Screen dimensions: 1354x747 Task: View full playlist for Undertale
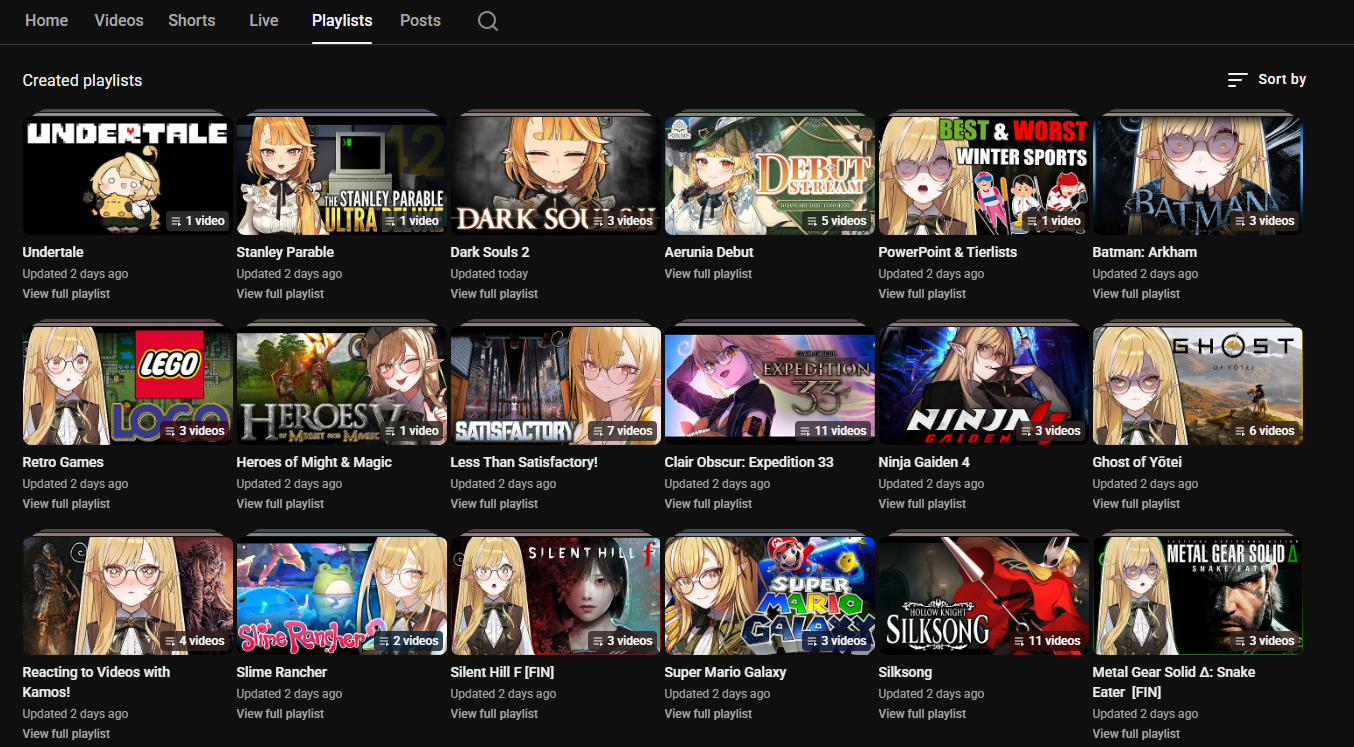pyautogui.click(x=66, y=294)
